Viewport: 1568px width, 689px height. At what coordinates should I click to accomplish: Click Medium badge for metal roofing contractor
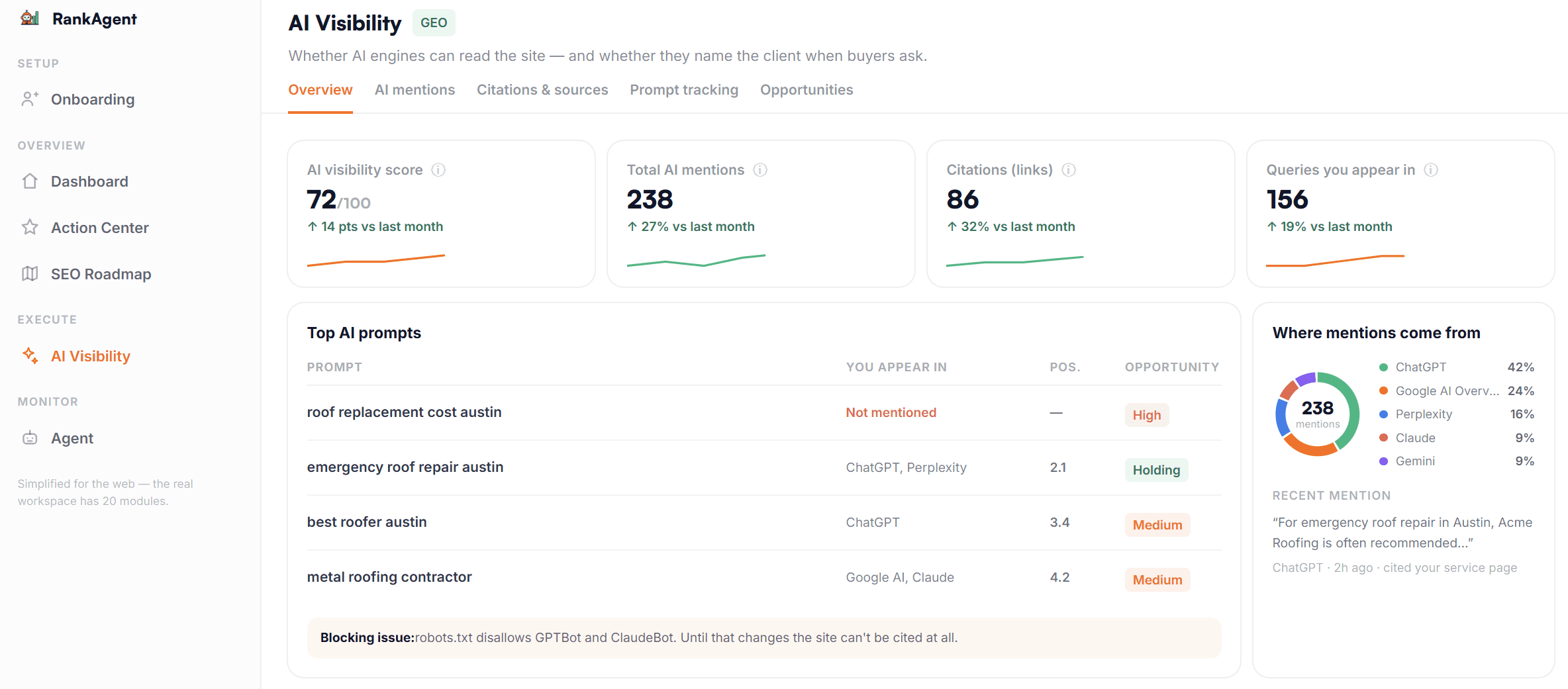coord(1157,580)
